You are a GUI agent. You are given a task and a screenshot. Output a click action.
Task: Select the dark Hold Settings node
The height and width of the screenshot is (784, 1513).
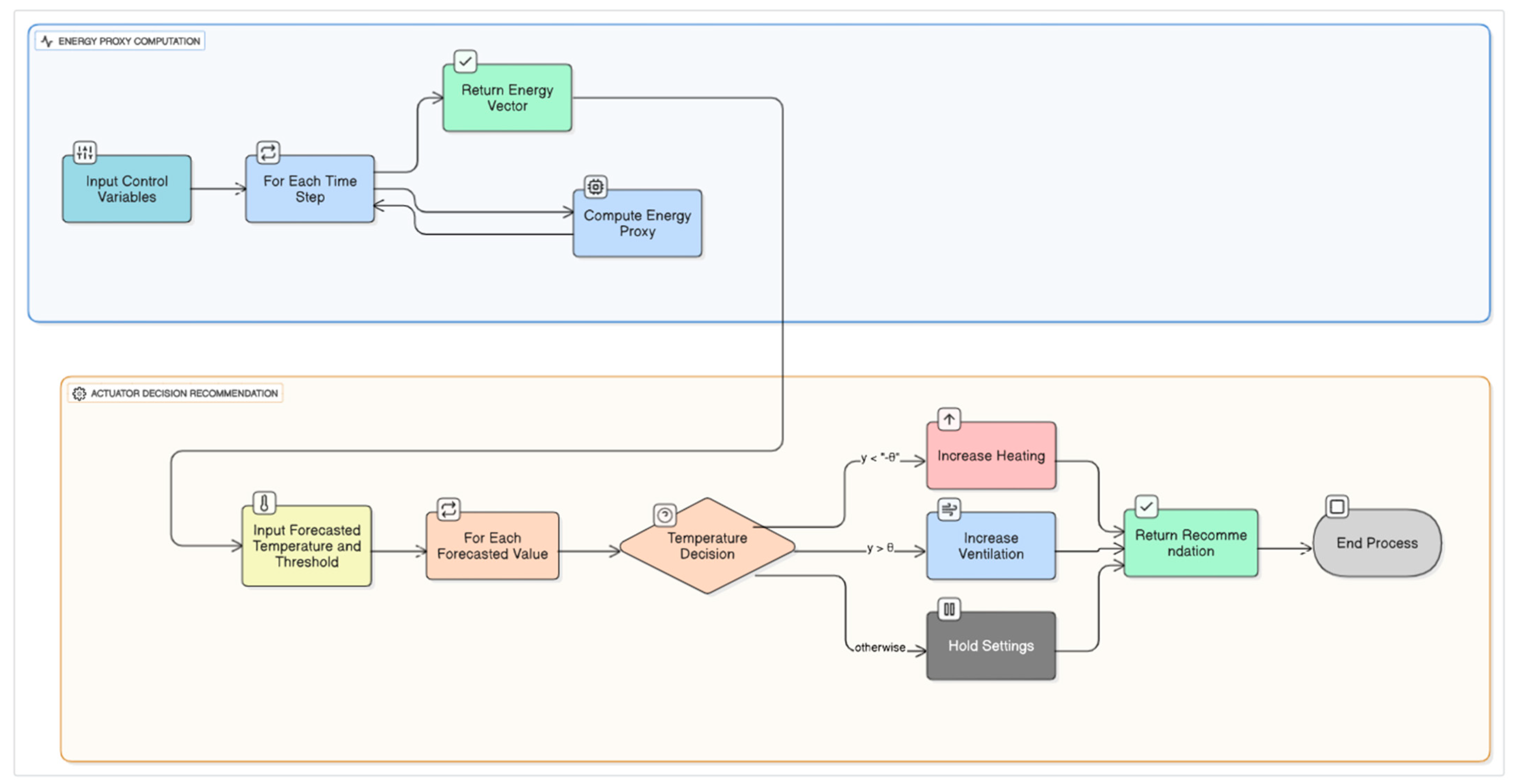click(991, 646)
